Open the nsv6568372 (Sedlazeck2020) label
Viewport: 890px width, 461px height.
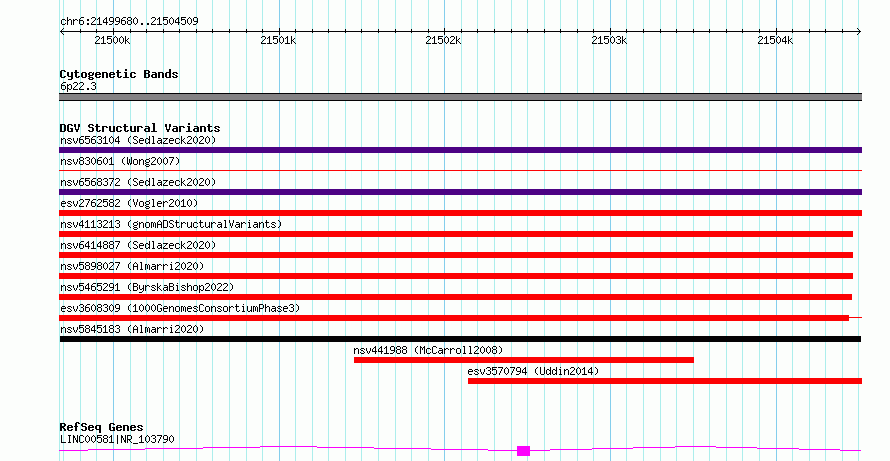[x=138, y=182]
